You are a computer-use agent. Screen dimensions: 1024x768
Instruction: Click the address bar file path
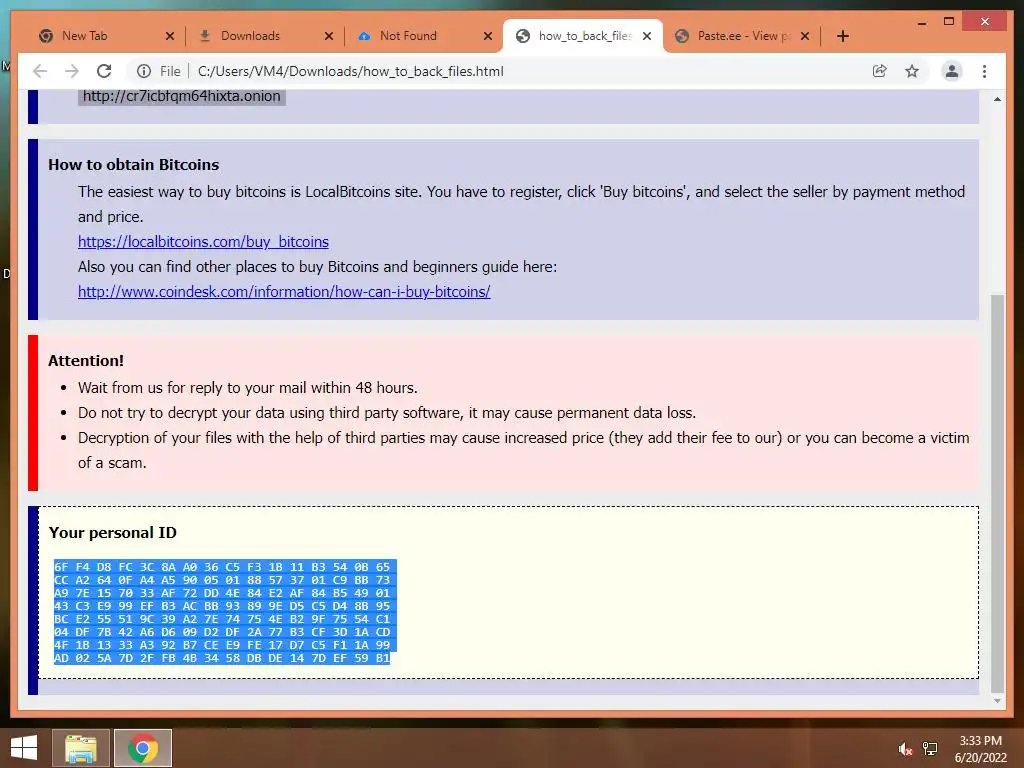[351, 71]
